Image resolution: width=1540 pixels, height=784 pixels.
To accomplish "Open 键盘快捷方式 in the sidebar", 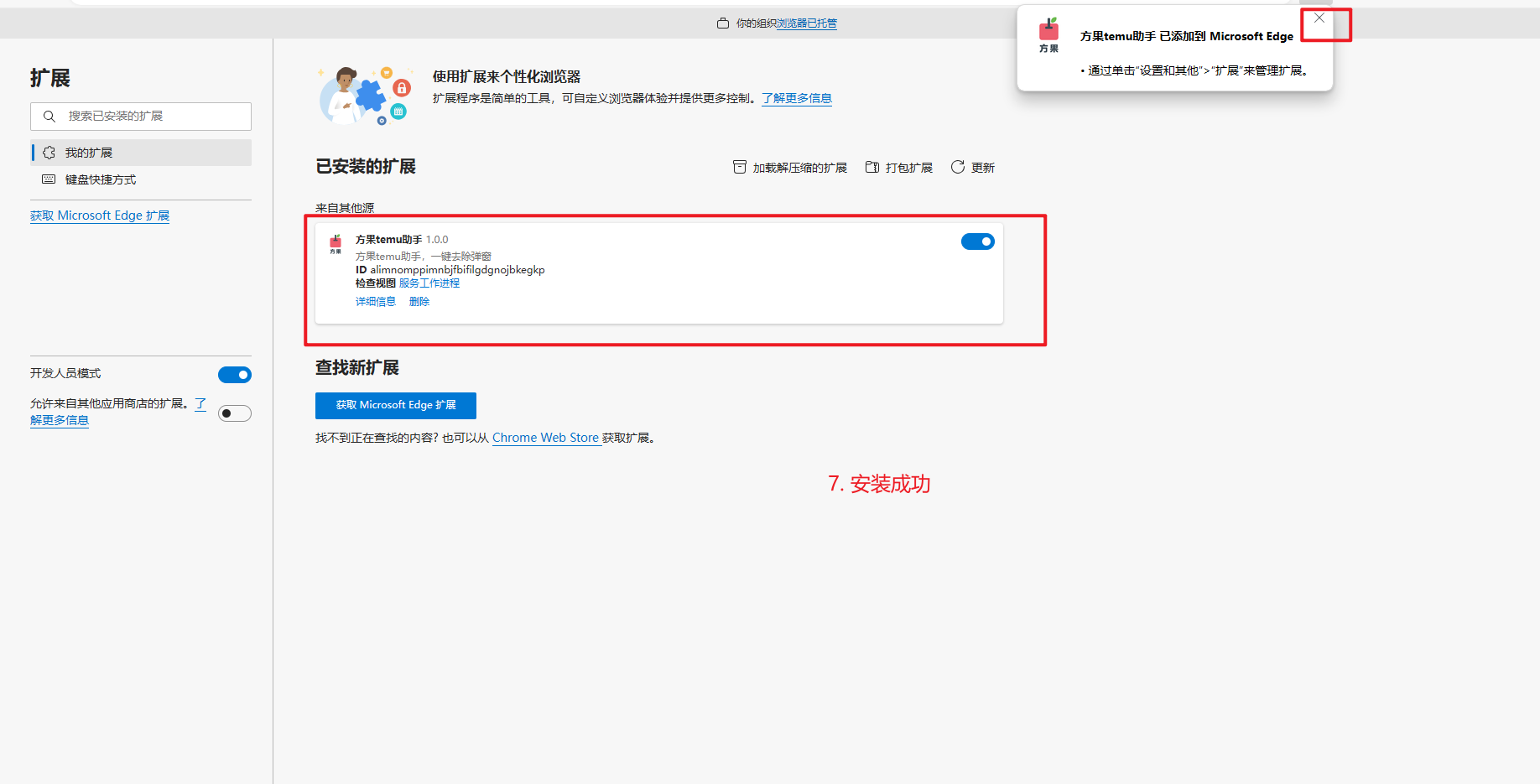I will pyautogui.click(x=141, y=179).
